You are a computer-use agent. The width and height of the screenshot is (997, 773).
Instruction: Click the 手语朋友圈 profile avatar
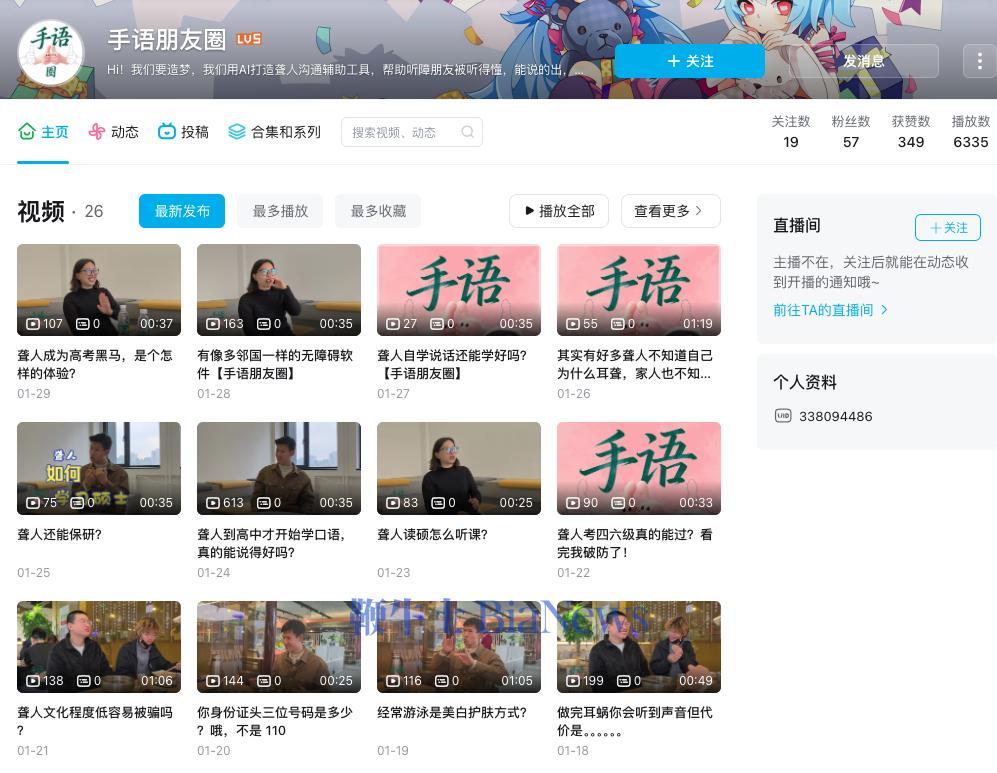51,53
